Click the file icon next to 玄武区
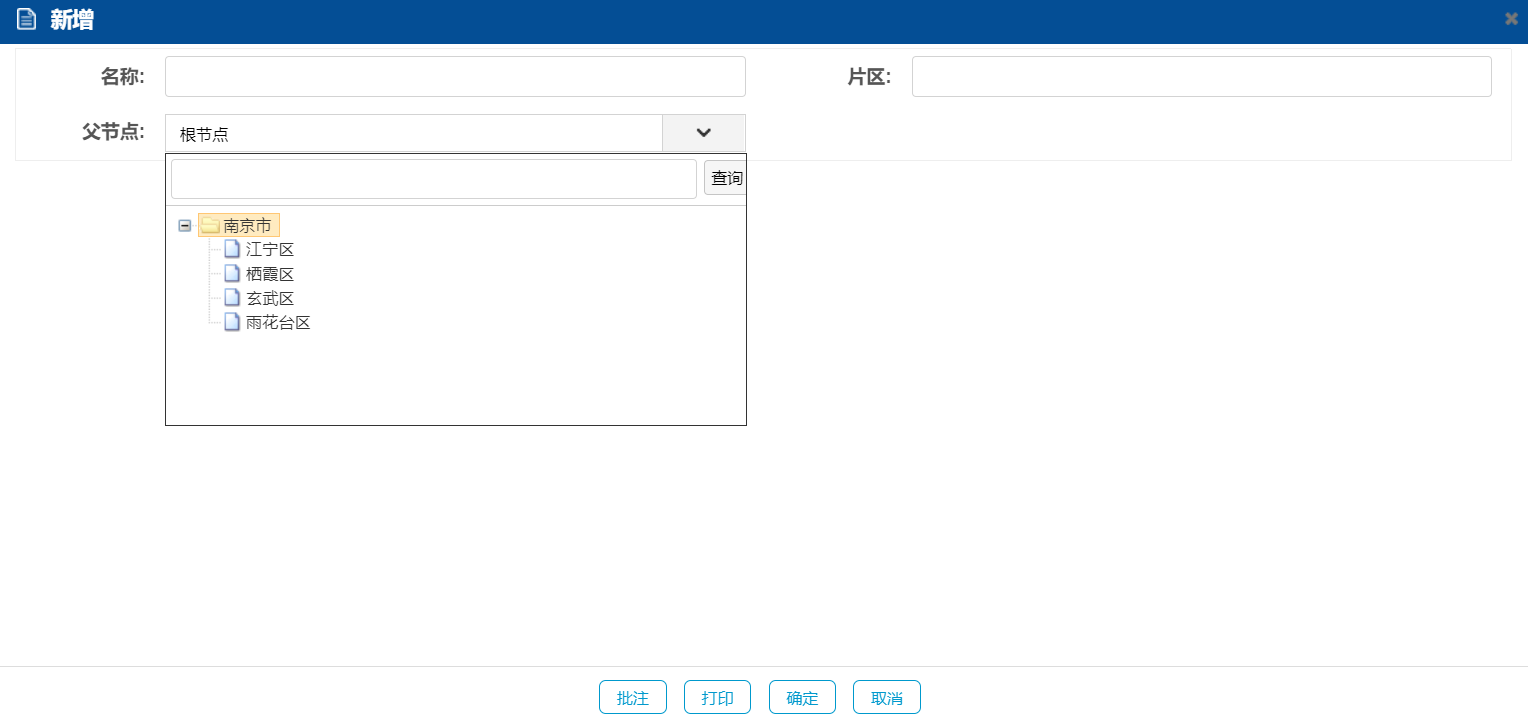 [232, 298]
